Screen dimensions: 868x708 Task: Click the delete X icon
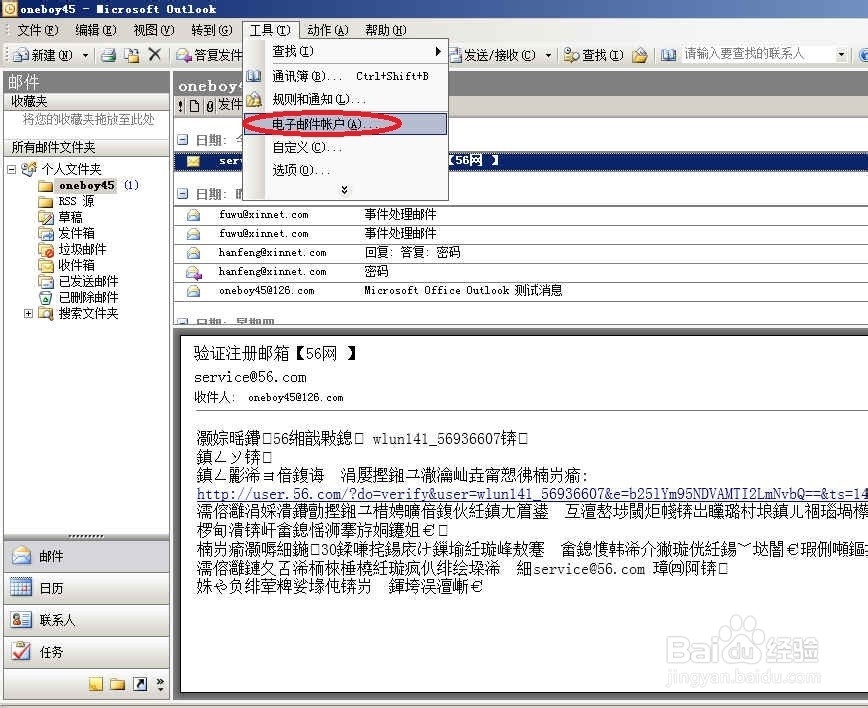(155, 54)
